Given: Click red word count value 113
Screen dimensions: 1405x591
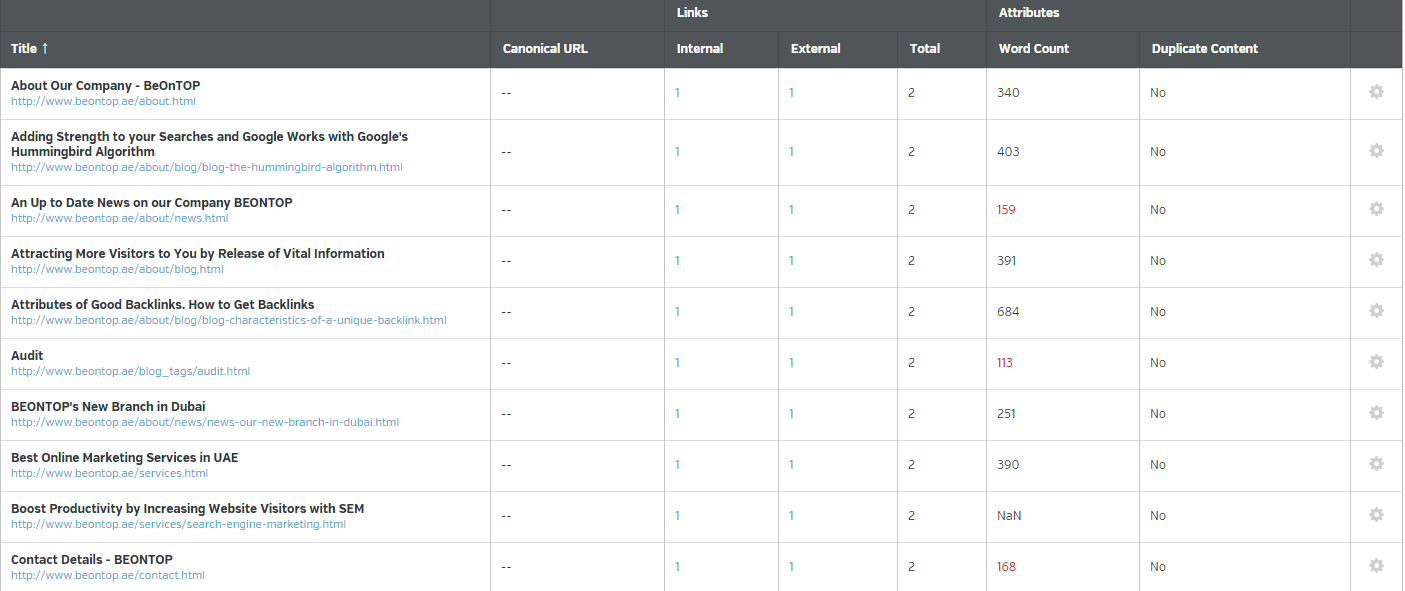Looking at the screenshot, I should (x=1005, y=362).
